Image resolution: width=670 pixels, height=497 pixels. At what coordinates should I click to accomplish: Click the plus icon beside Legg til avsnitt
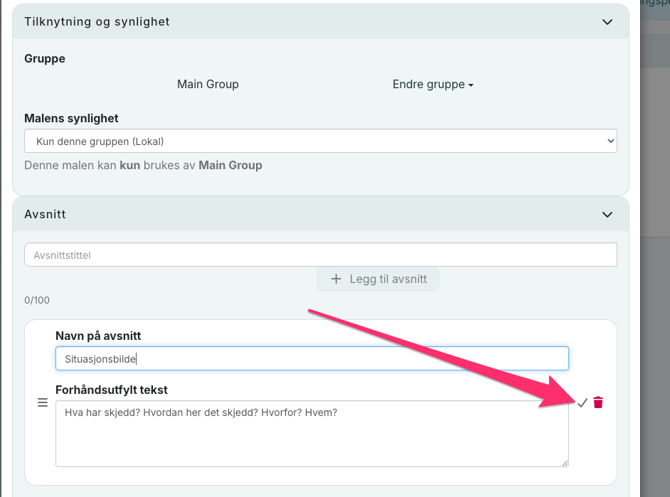point(336,279)
